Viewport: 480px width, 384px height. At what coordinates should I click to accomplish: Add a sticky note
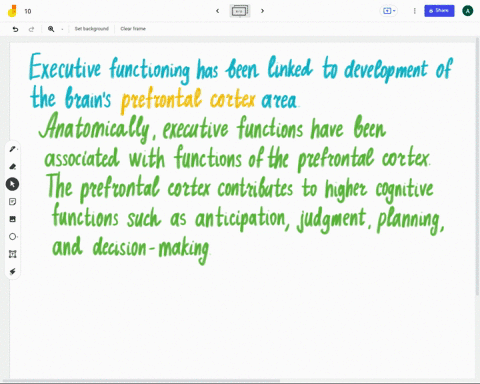13,202
